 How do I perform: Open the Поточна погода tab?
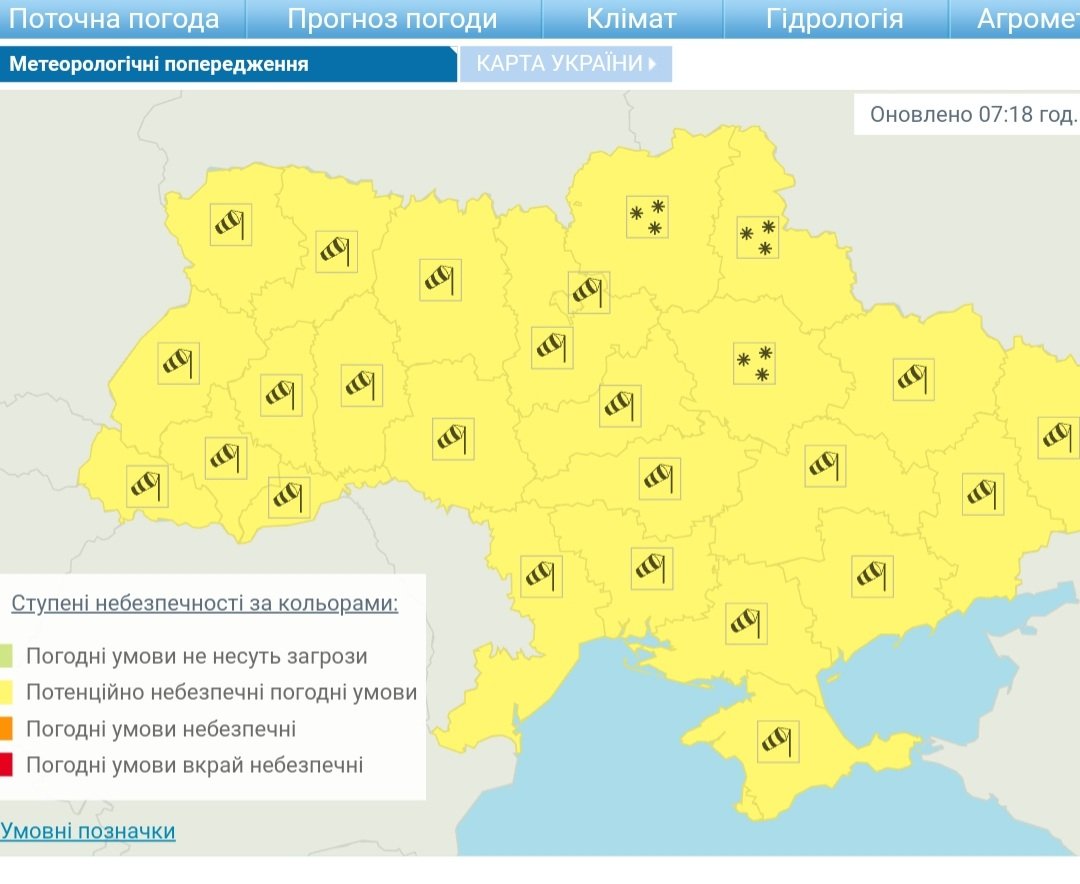114,19
